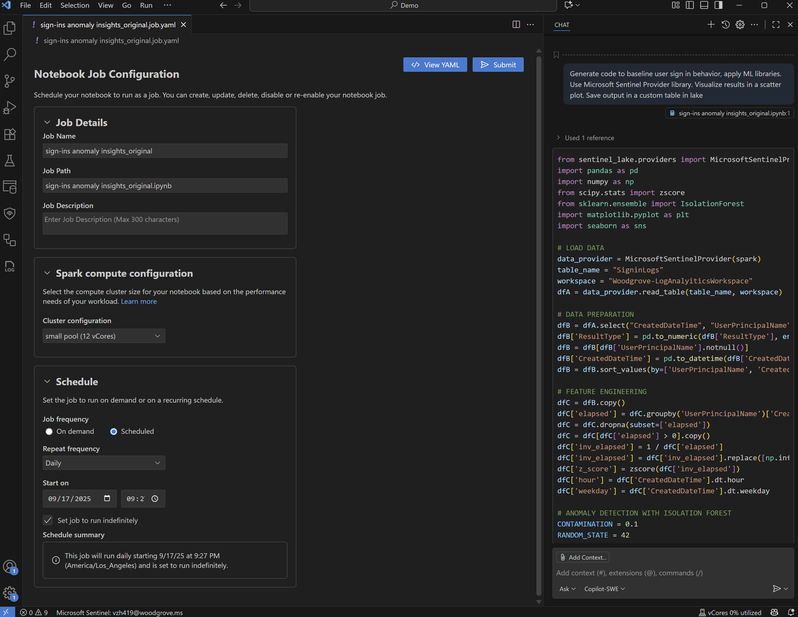Viewport: 798px width, 617px height.
Task: Open attached sign-ins anomaly notebook reference chip
Action: pyautogui.click(x=729, y=113)
